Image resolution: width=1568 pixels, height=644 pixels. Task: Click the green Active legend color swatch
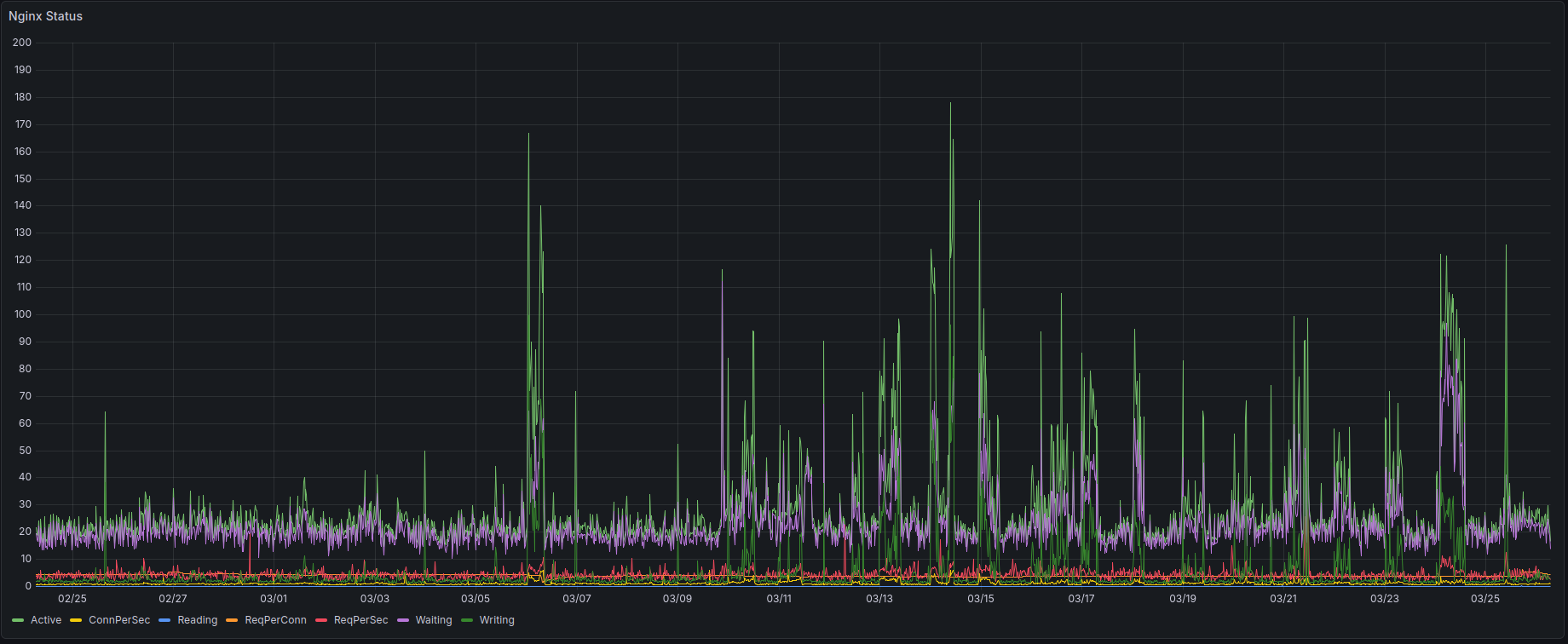coord(18,620)
